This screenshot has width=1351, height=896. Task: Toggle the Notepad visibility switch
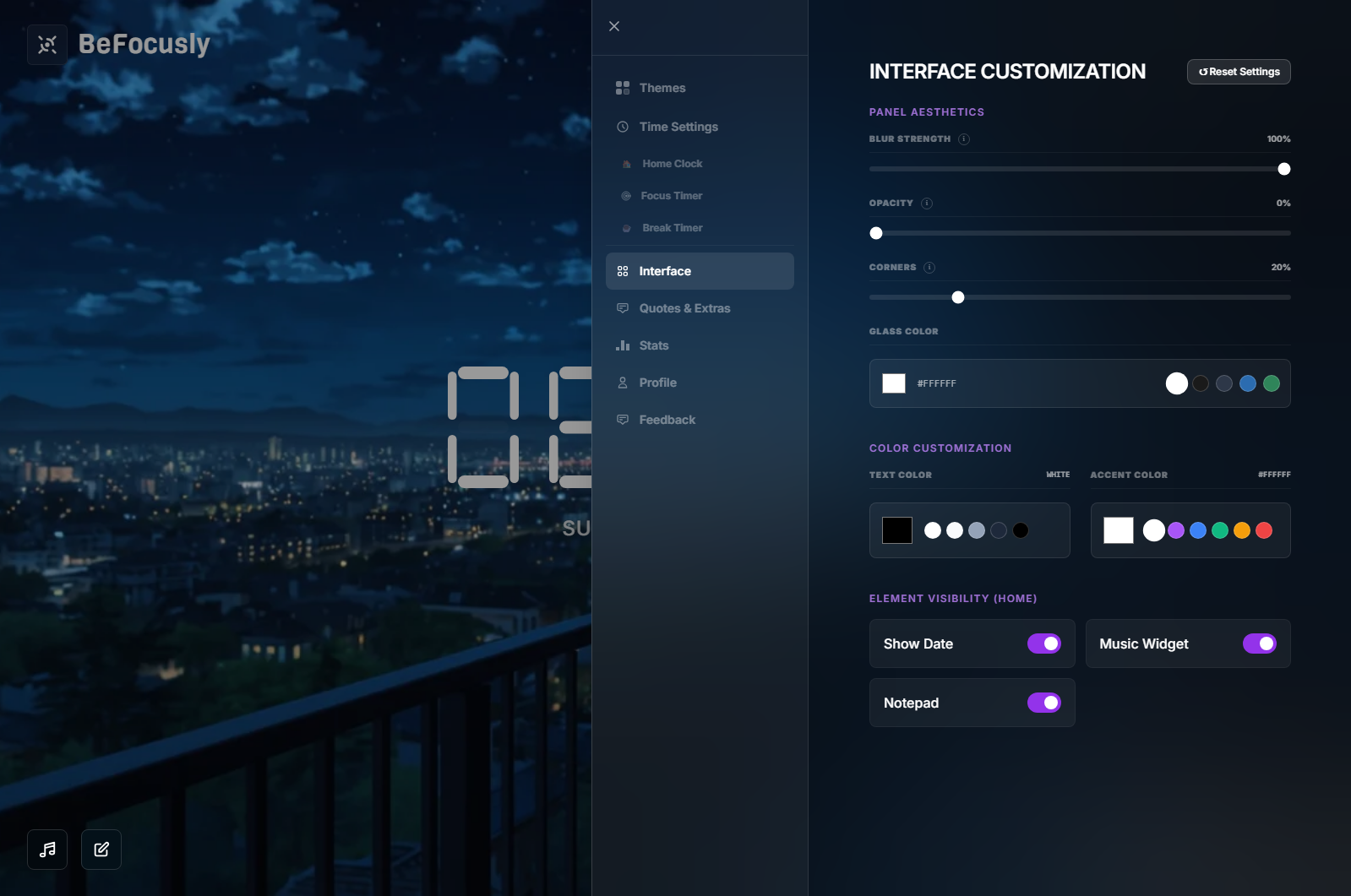[1044, 703]
